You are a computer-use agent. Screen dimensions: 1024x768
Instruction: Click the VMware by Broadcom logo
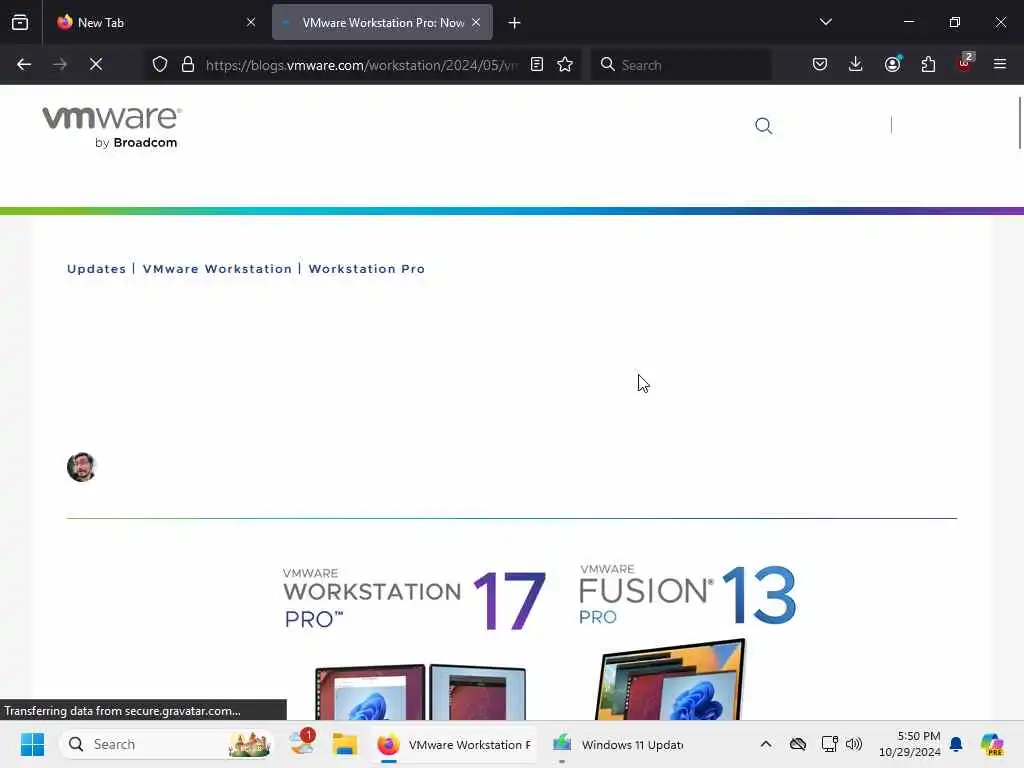tap(112, 127)
